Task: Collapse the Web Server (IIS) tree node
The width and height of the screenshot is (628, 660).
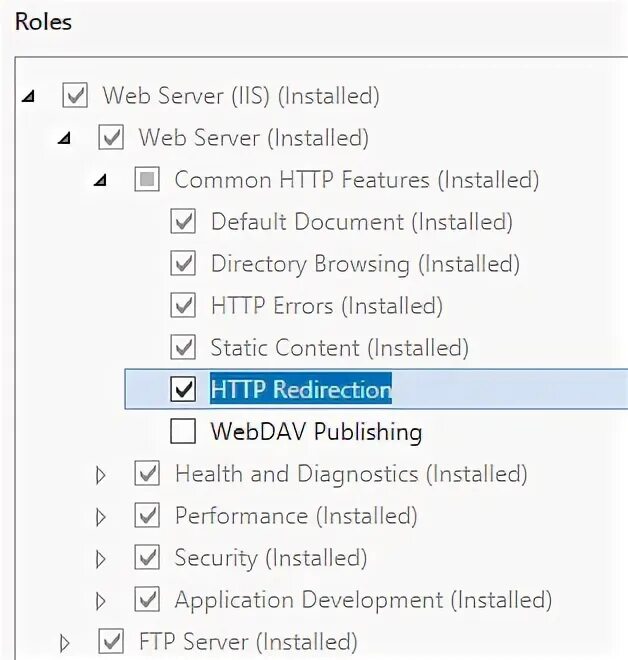Action: 29,97
